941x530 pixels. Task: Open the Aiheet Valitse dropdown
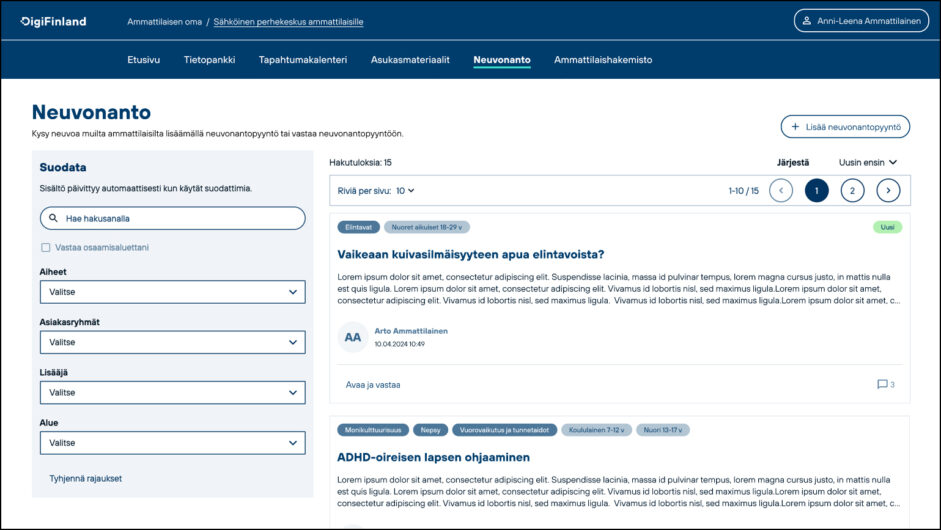[173, 292]
